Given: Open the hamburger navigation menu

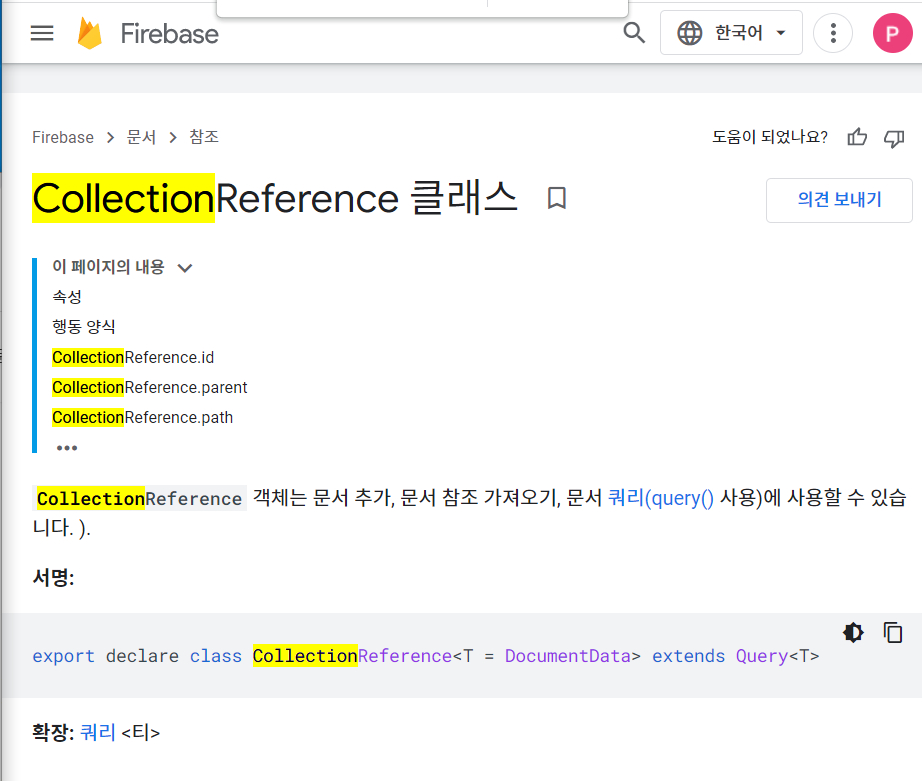Looking at the screenshot, I should [42, 33].
